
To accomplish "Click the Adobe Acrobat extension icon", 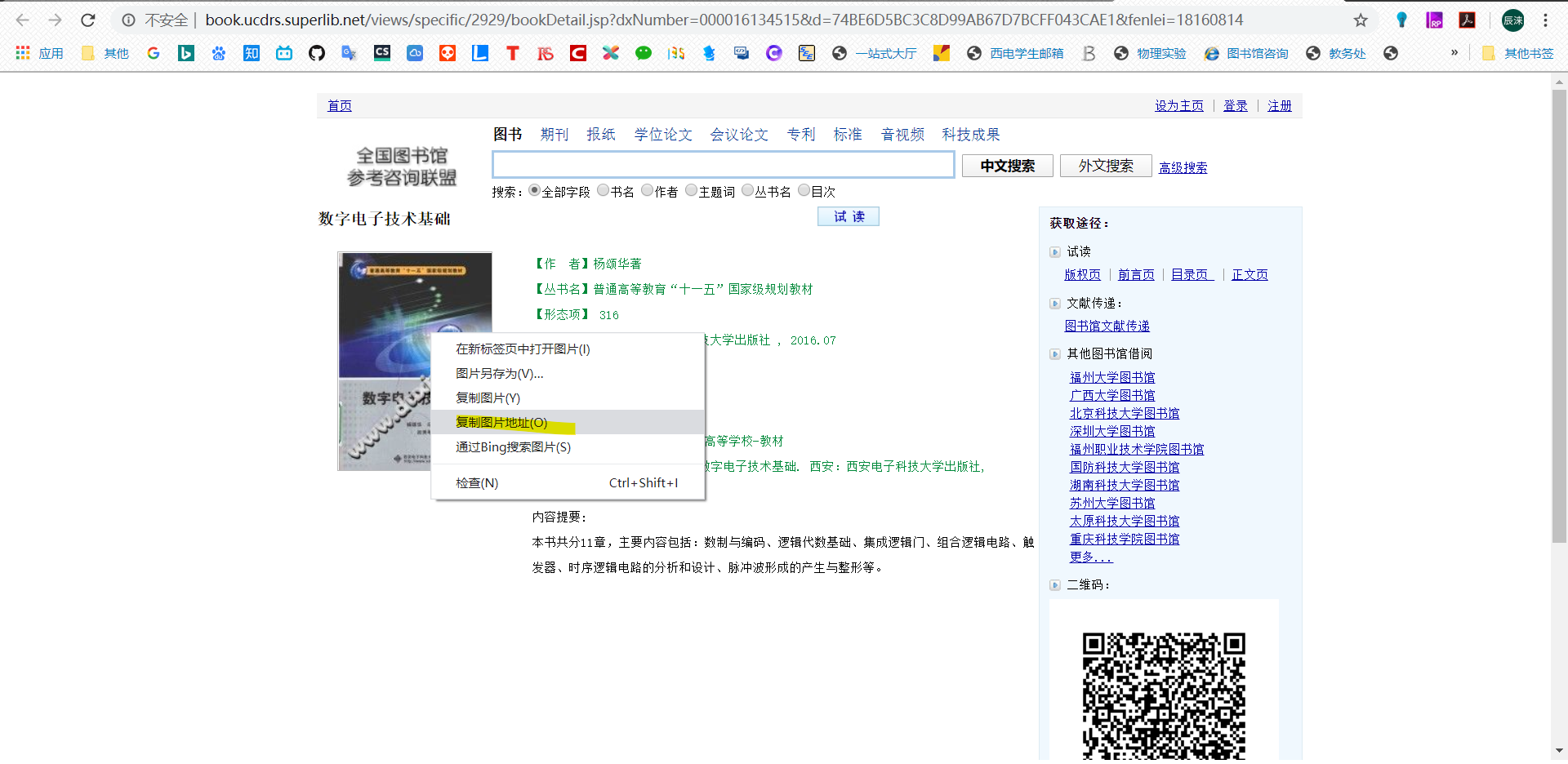I will pyautogui.click(x=1467, y=20).
